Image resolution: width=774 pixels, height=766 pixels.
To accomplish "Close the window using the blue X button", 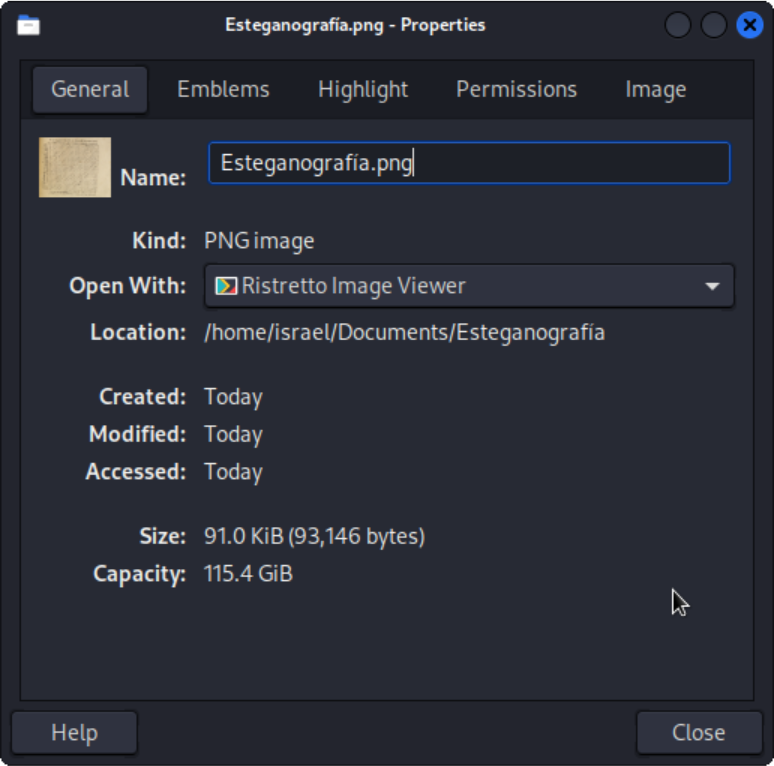I will (749, 25).
